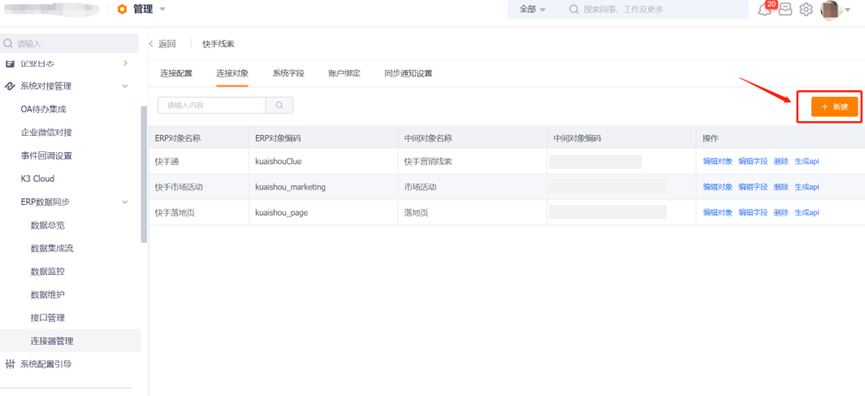Open the 全部 search scope dropdown
This screenshot has width=865, height=396.
(532, 9)
